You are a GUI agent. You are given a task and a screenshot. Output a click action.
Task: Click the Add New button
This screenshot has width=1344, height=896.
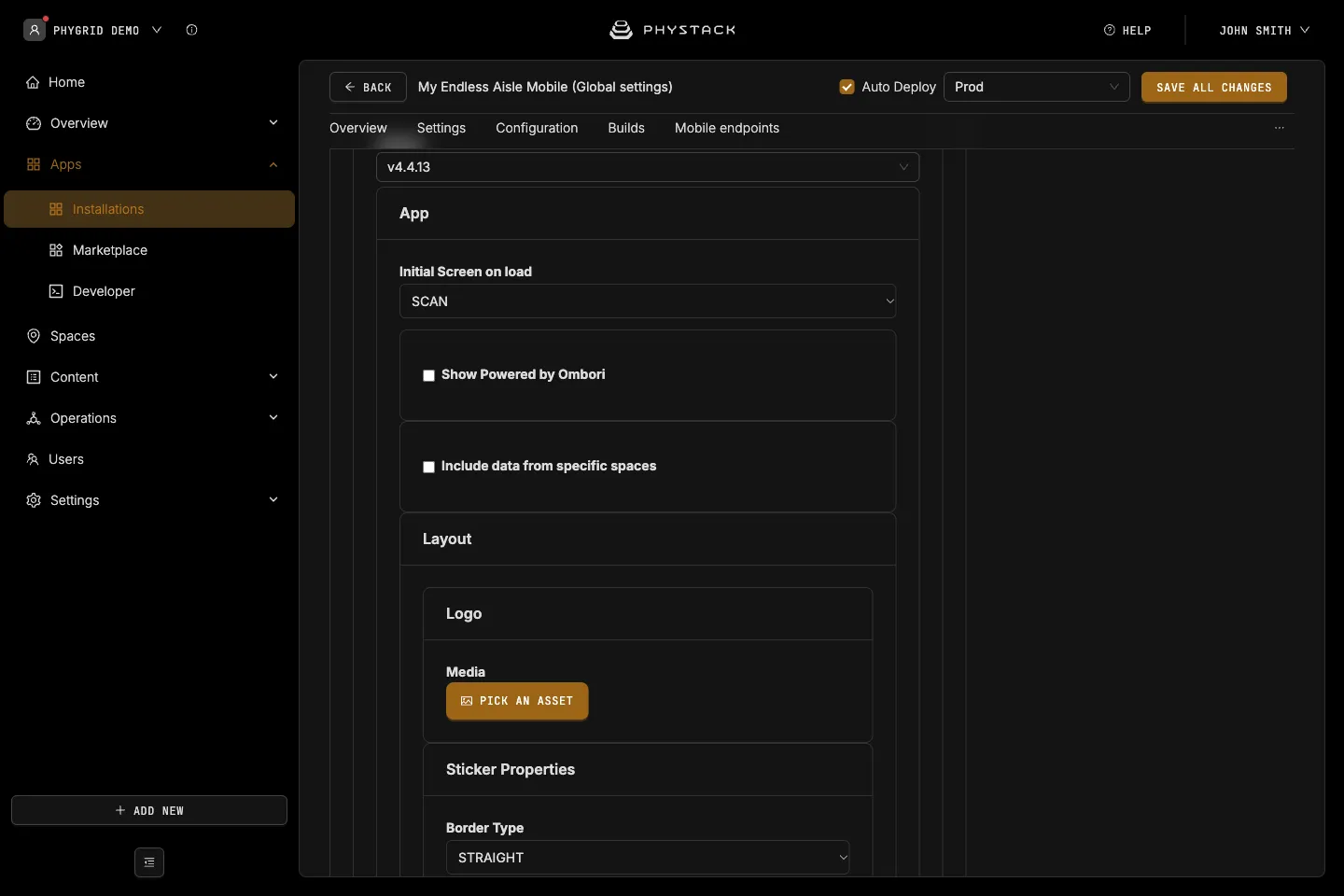point(149,810)
